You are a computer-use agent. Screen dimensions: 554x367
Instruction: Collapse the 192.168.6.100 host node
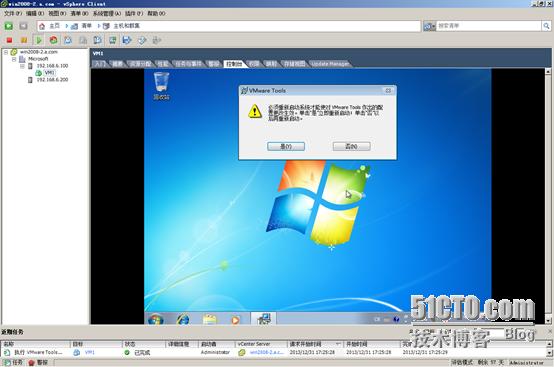[x=22, y=66]
